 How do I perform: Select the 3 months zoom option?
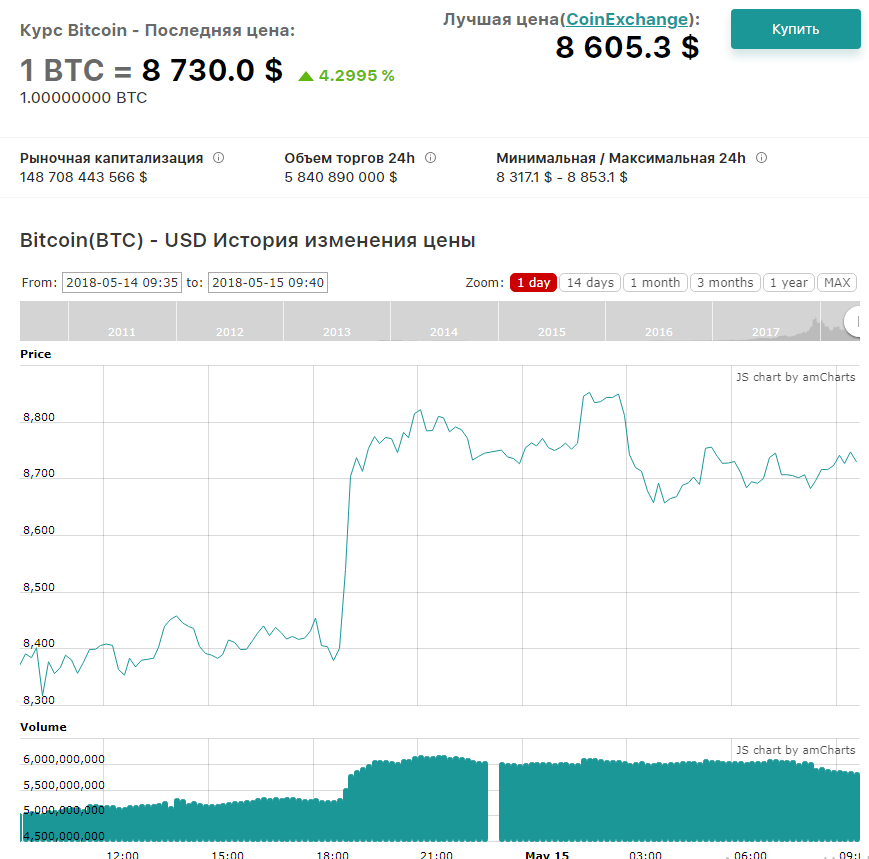pyautogui.click(x=725, y=283)
